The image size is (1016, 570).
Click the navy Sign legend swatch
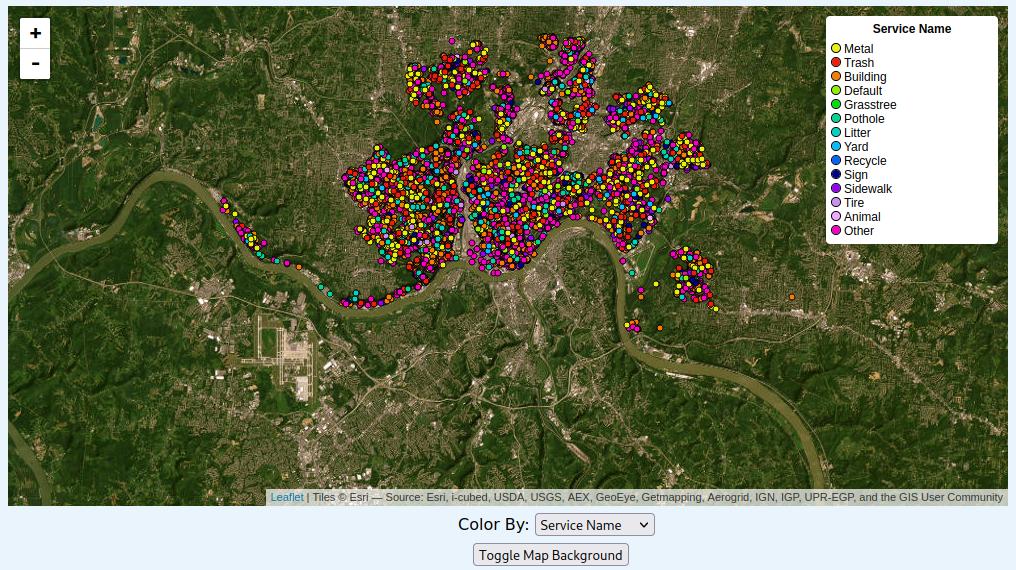[x=836, y=174]
